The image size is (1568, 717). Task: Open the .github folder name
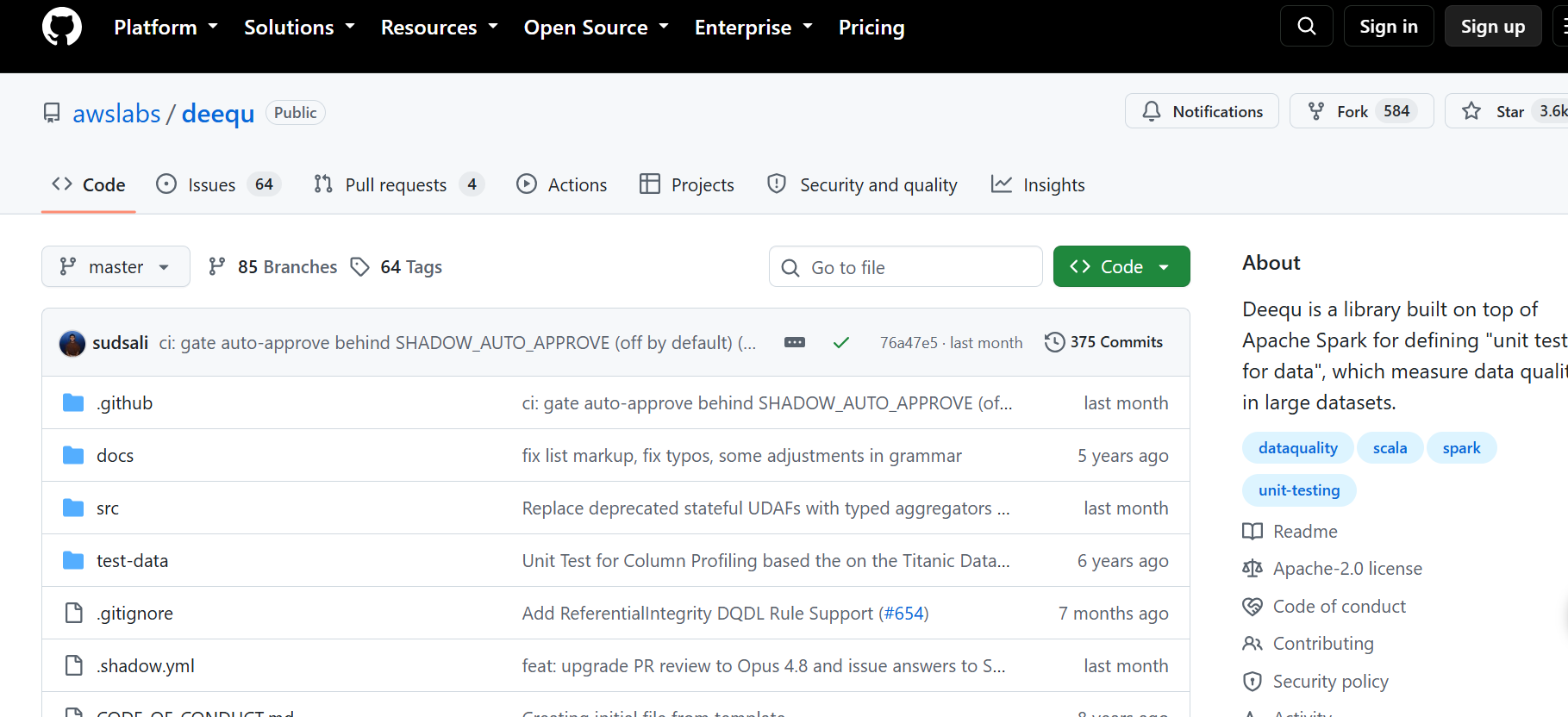coord(124,403)
